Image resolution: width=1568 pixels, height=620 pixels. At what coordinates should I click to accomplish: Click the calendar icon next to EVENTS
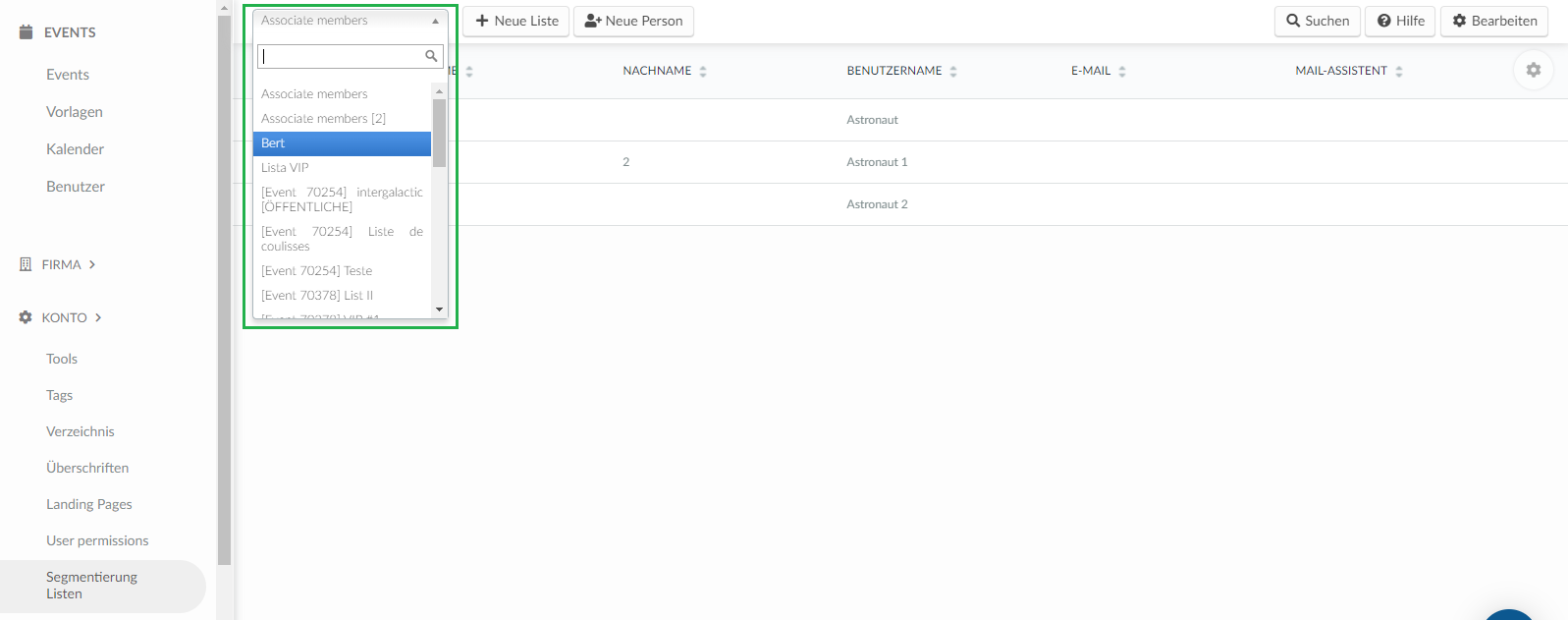(27, 32)
